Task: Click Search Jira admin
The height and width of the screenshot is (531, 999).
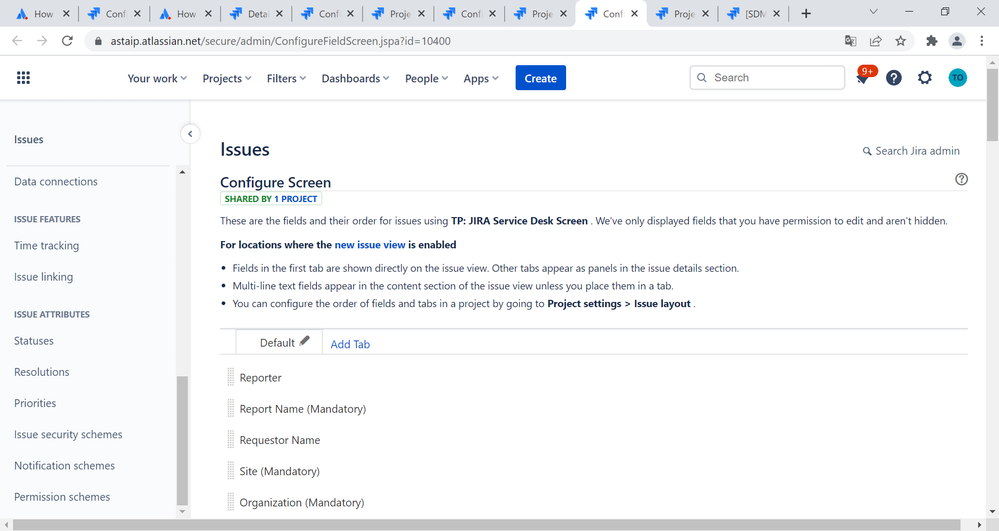Action: click(911, 151)
